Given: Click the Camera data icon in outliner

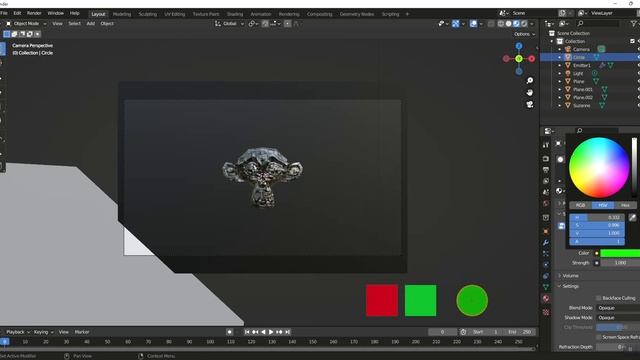Looking at the screenshot, I should coord(601,49).
